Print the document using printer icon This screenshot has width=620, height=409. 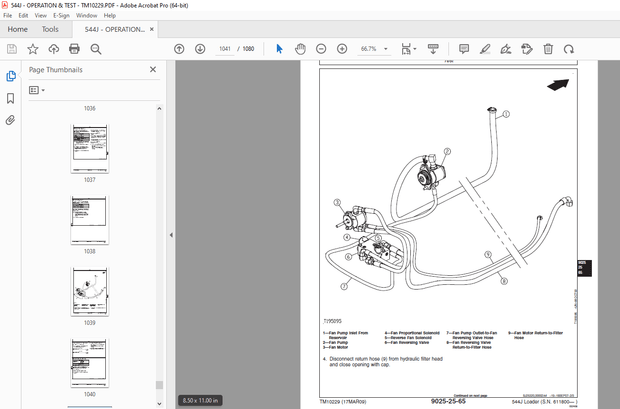point(74,49)
